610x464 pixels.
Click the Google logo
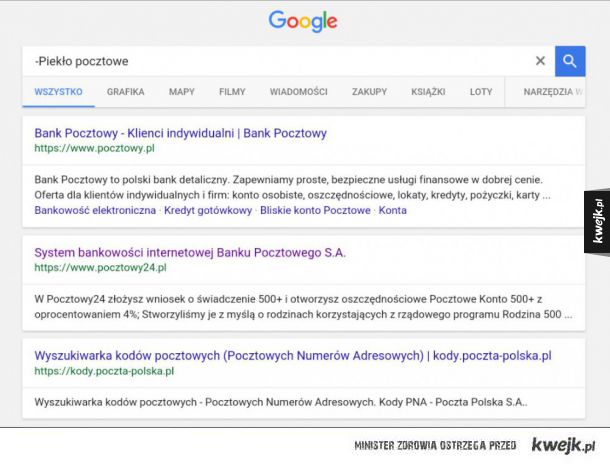pyautogui.click(x=303, y=21)
